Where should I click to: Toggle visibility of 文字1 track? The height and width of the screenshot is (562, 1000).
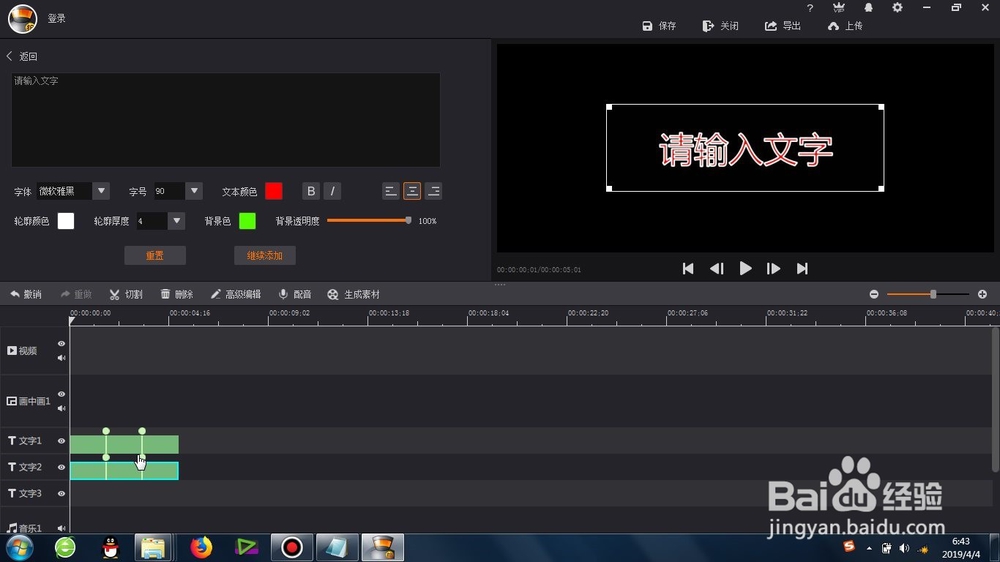pos(61,441)
